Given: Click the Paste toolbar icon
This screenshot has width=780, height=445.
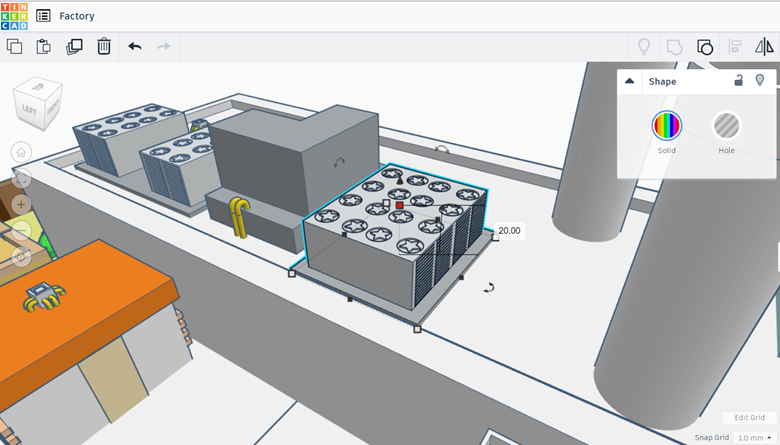Looking at the screenshot, I should [x=44, y=46].
